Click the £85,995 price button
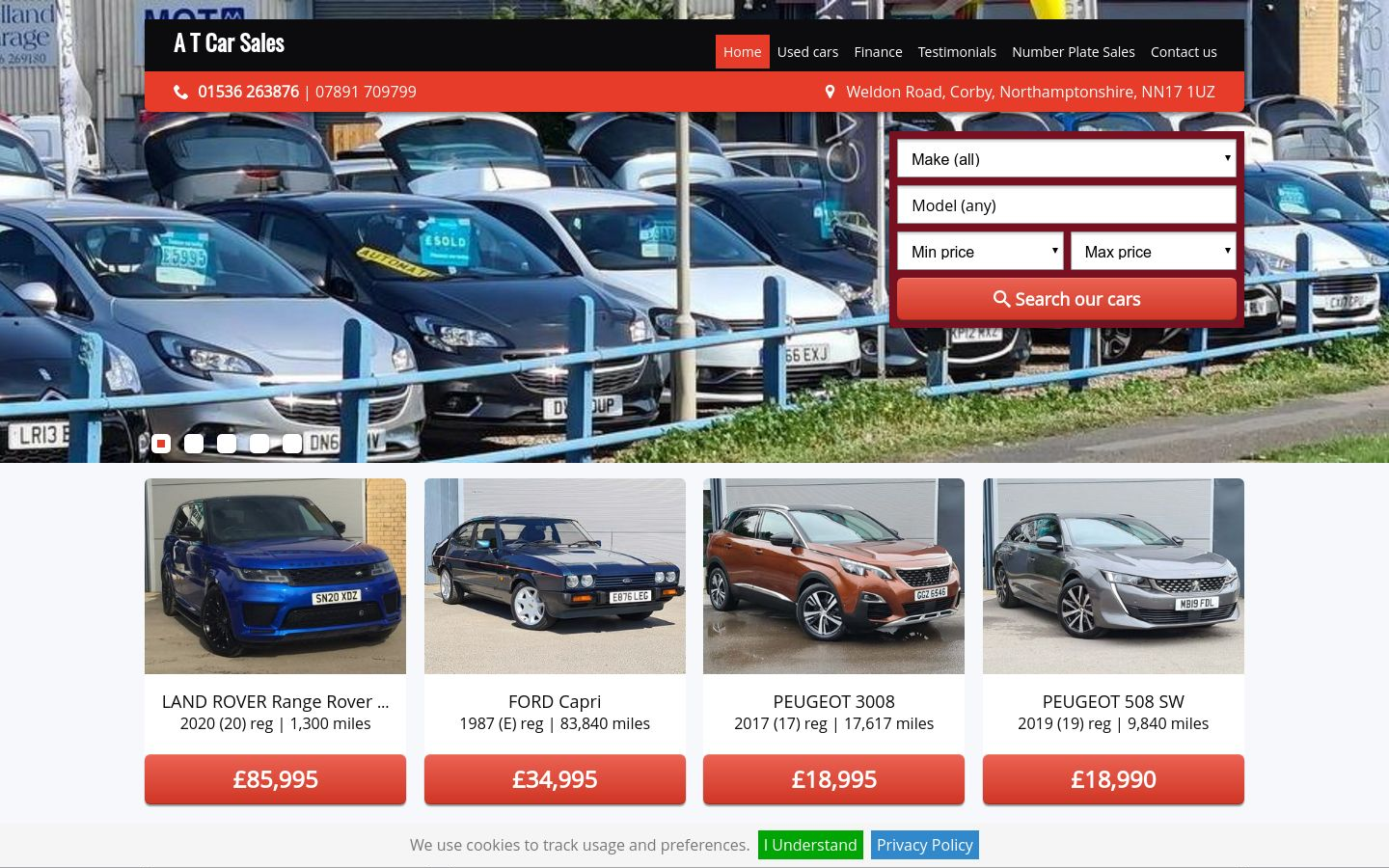Image resolution: width=1389 pixels, height=868 pixels. 275,779
